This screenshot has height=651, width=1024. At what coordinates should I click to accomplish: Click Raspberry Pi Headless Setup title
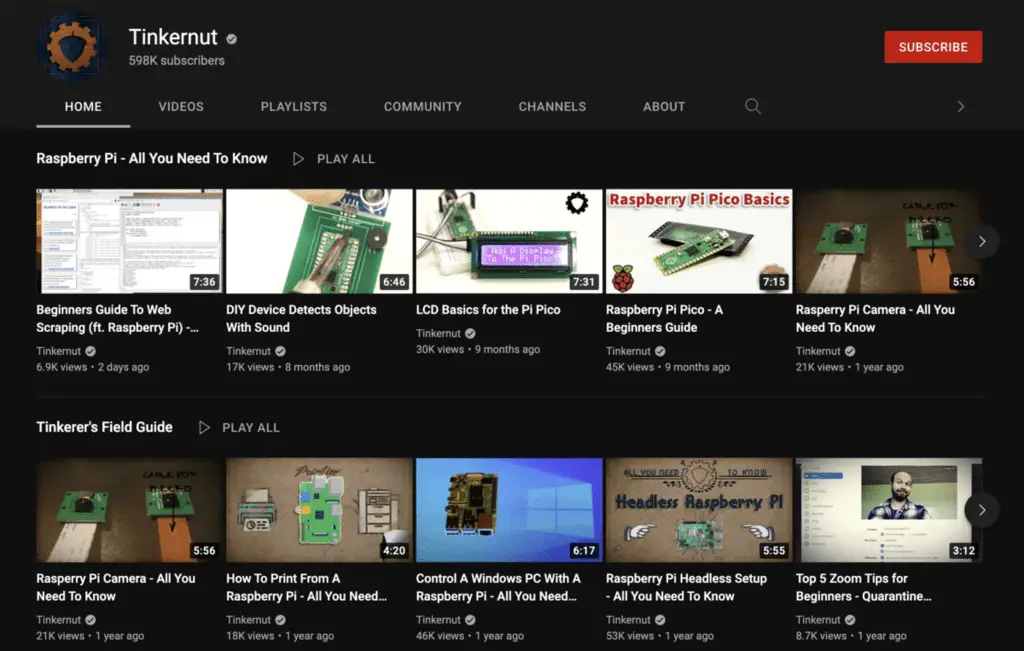click(686, 587)
